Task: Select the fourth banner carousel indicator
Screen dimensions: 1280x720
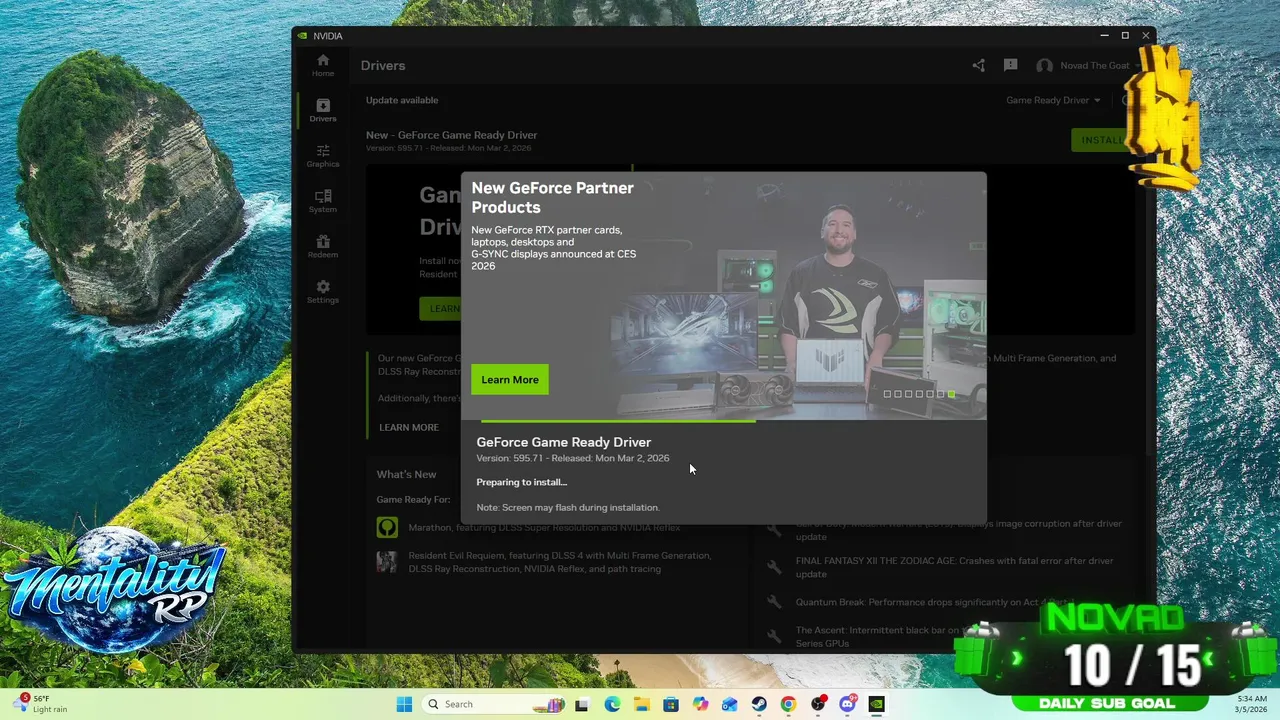Action: [x=919, y=394]
